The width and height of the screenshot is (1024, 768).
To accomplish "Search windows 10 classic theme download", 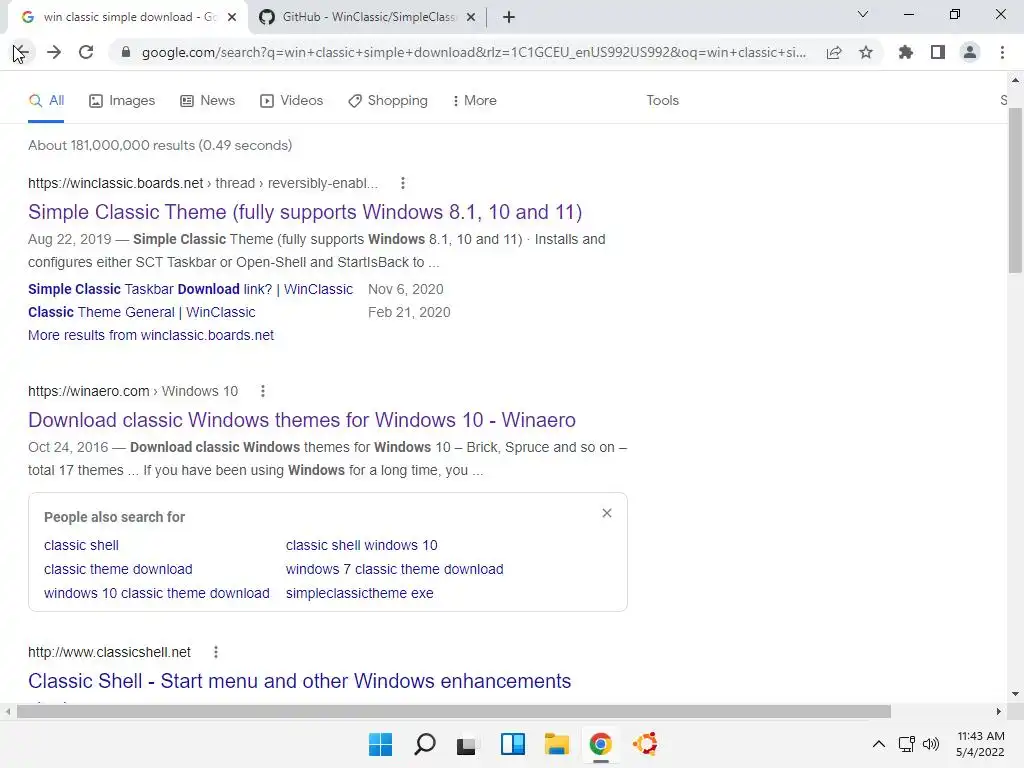I will (x=157, y=594).
